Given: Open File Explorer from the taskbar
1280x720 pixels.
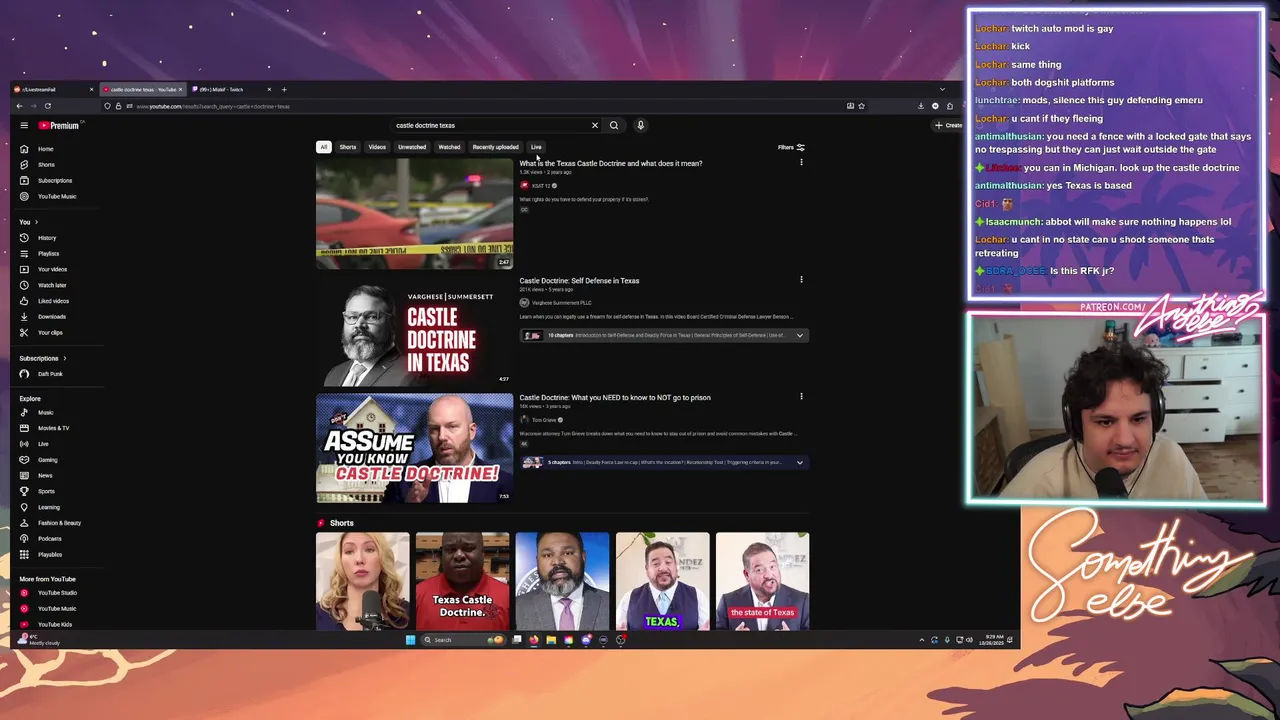Looking at the screenshot, I should click(x=551, y=640).
